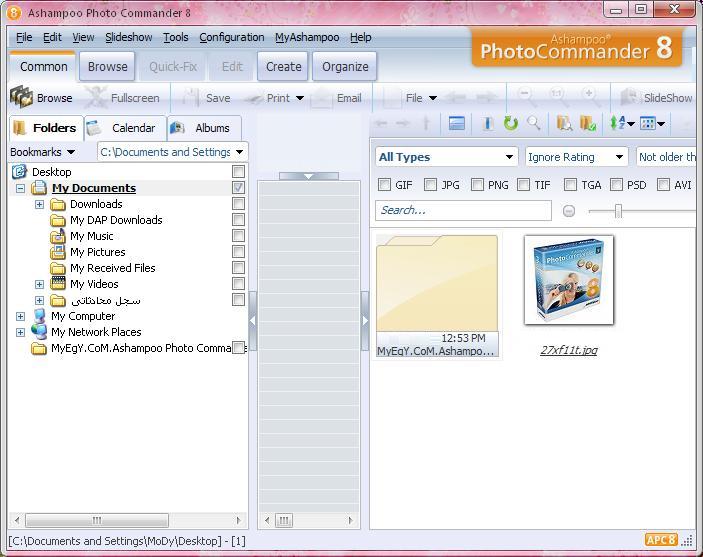Enable the PSD file type filter
The width and height of the screenshot is (703, 557).
(616, 185)
